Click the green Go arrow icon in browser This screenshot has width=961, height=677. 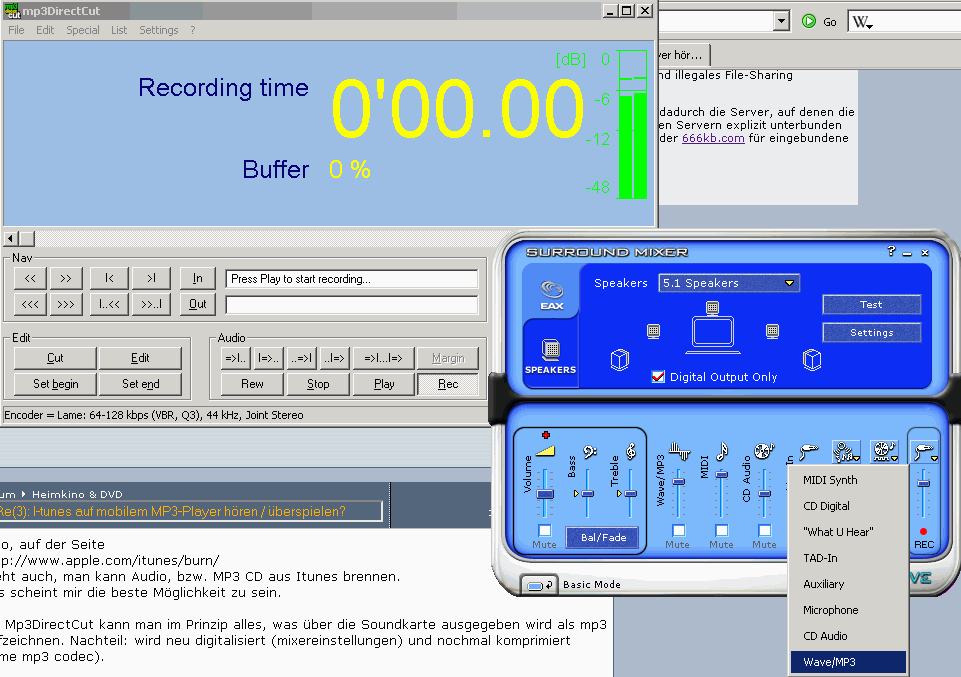[x=808, y=21]
